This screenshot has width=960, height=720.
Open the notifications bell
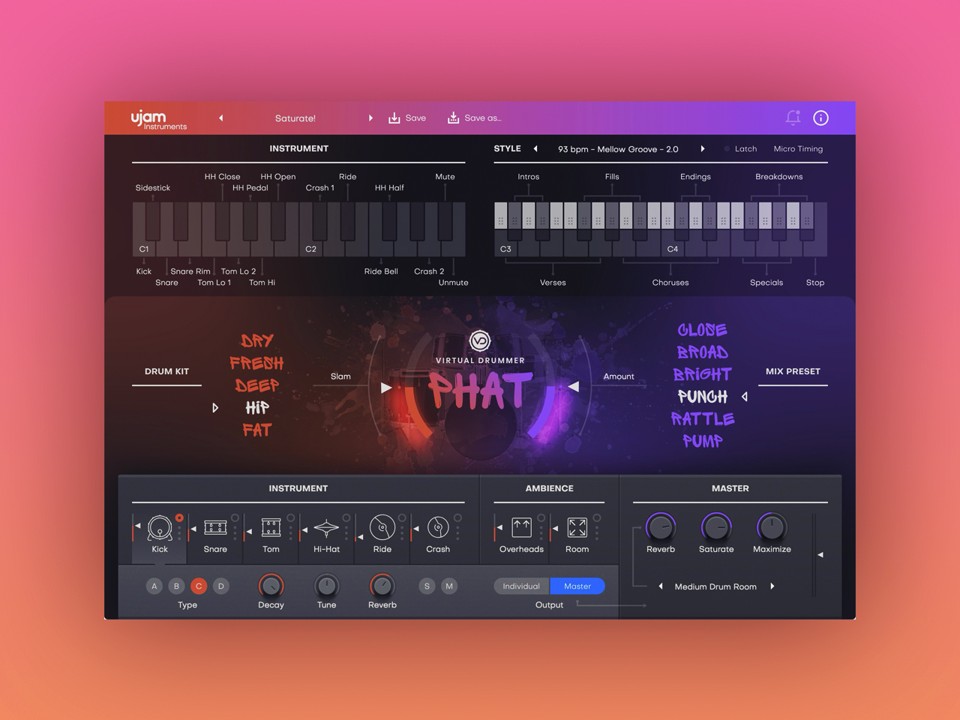[x=793, y=118]
